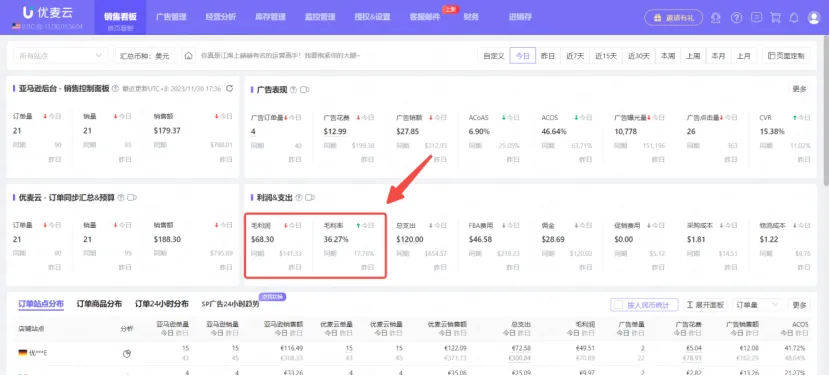Open the 销售看板 menu
830x376 pixels.
120,17
